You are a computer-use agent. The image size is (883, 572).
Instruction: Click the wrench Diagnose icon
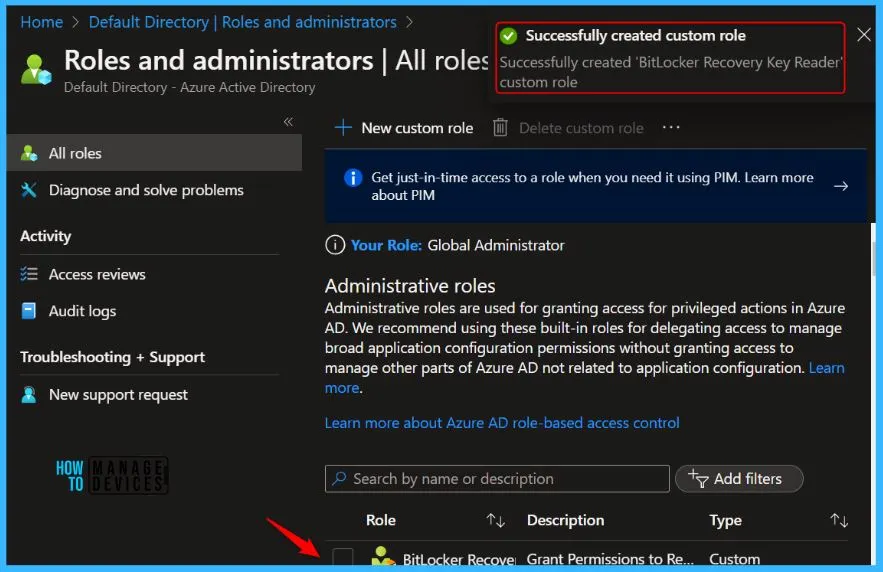29,190
